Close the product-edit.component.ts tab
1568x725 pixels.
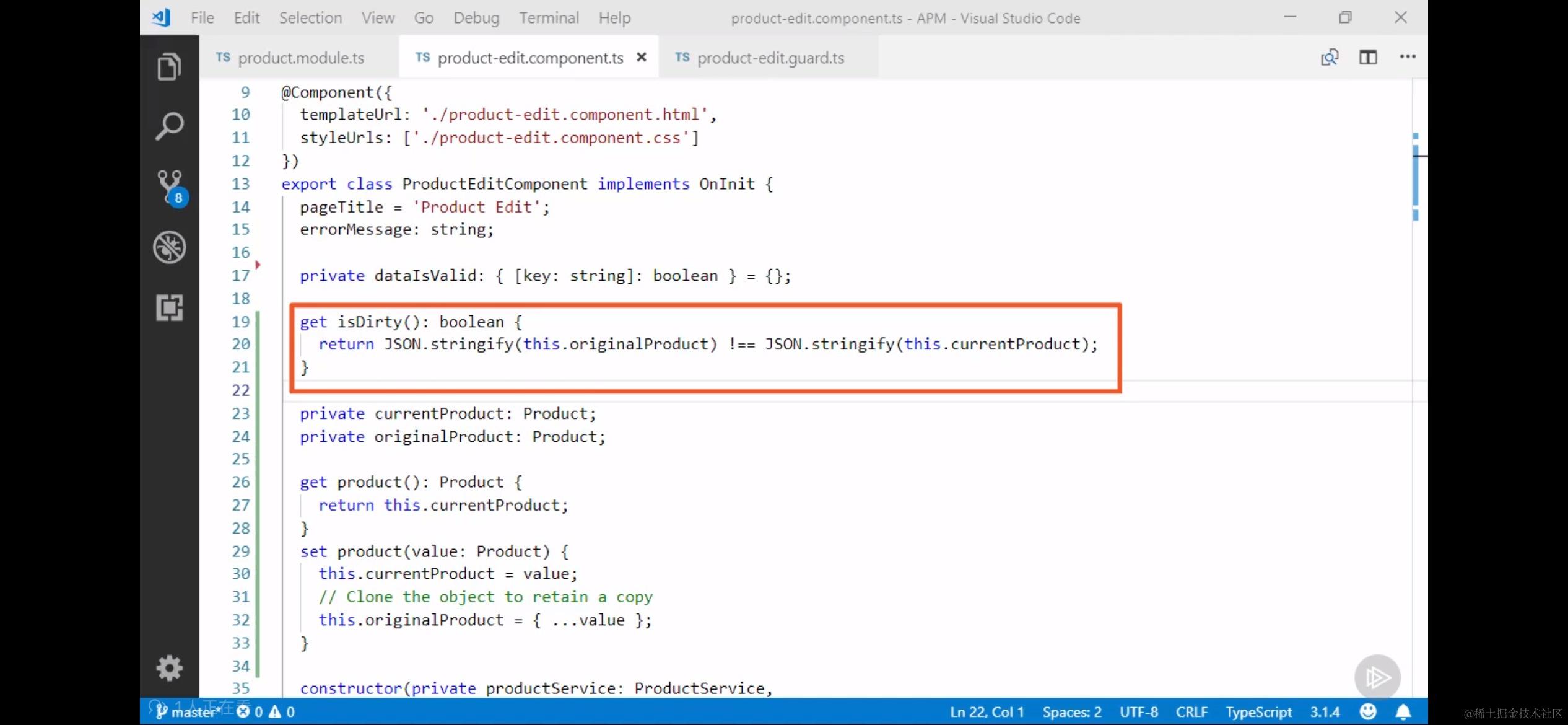coord(642,57)
